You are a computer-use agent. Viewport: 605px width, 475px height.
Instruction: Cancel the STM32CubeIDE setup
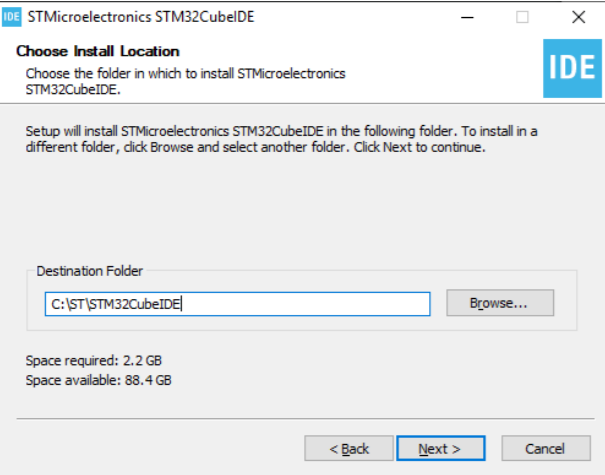coord(546,448)
